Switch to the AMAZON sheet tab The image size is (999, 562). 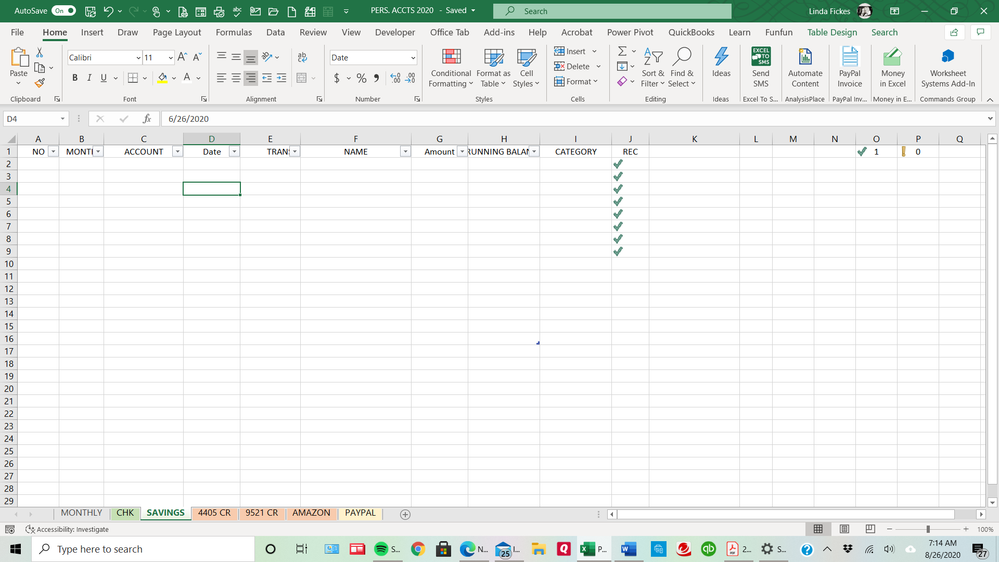click(x=311, y=513)
